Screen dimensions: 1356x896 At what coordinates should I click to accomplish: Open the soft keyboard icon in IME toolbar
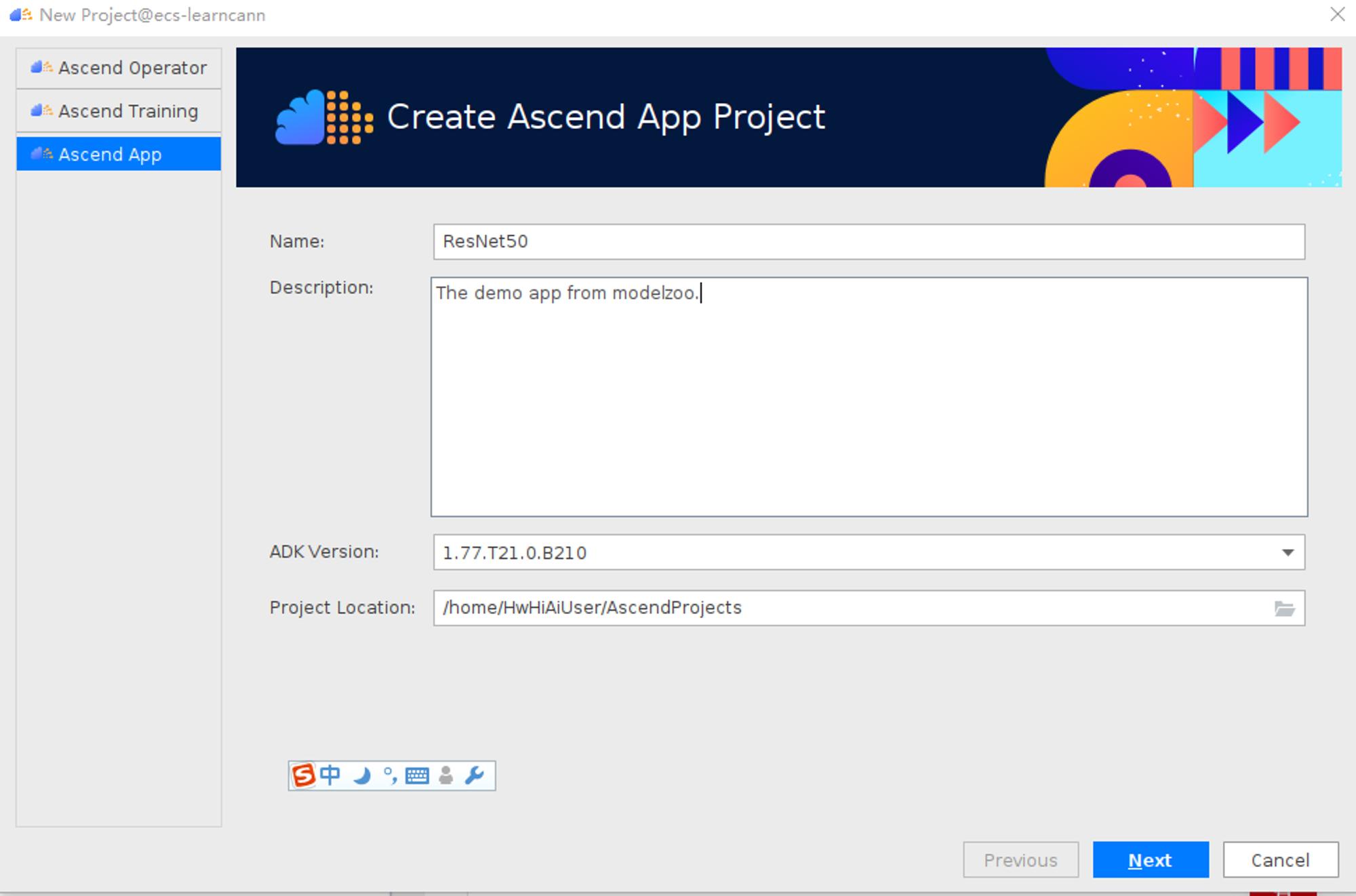click(x=417, y=776)
